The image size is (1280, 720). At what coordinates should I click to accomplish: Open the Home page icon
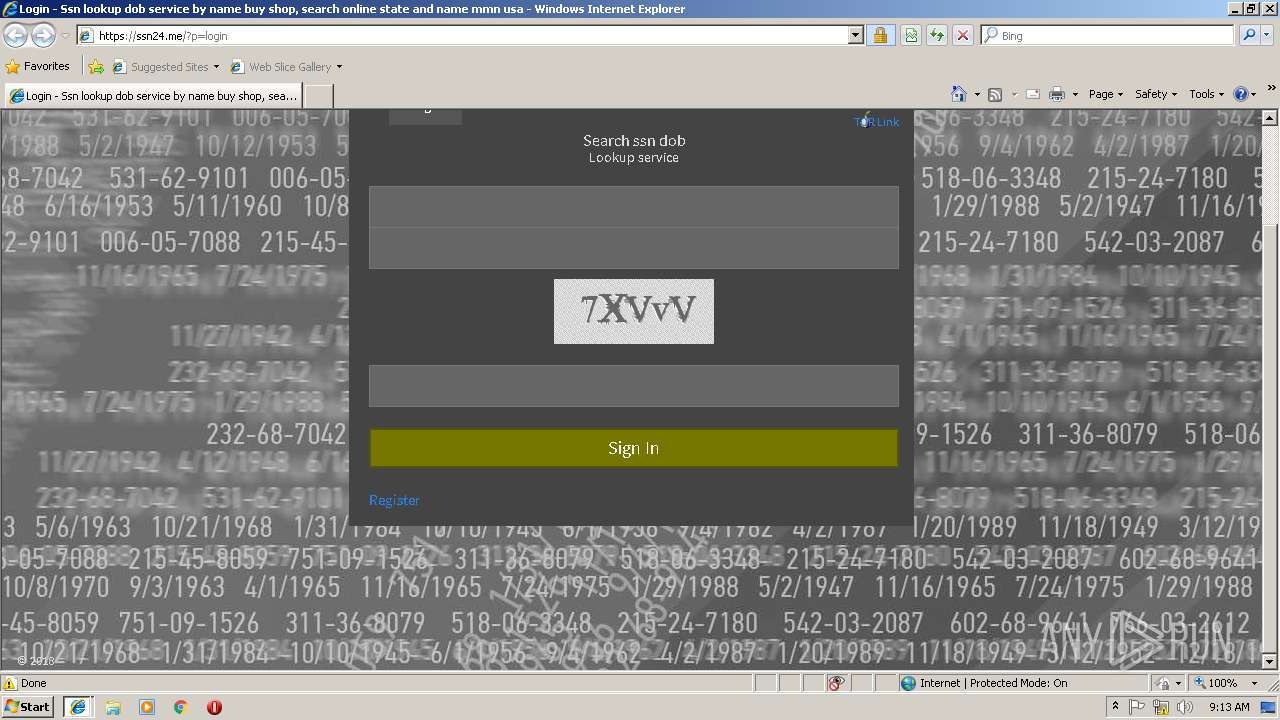[959, 94]
